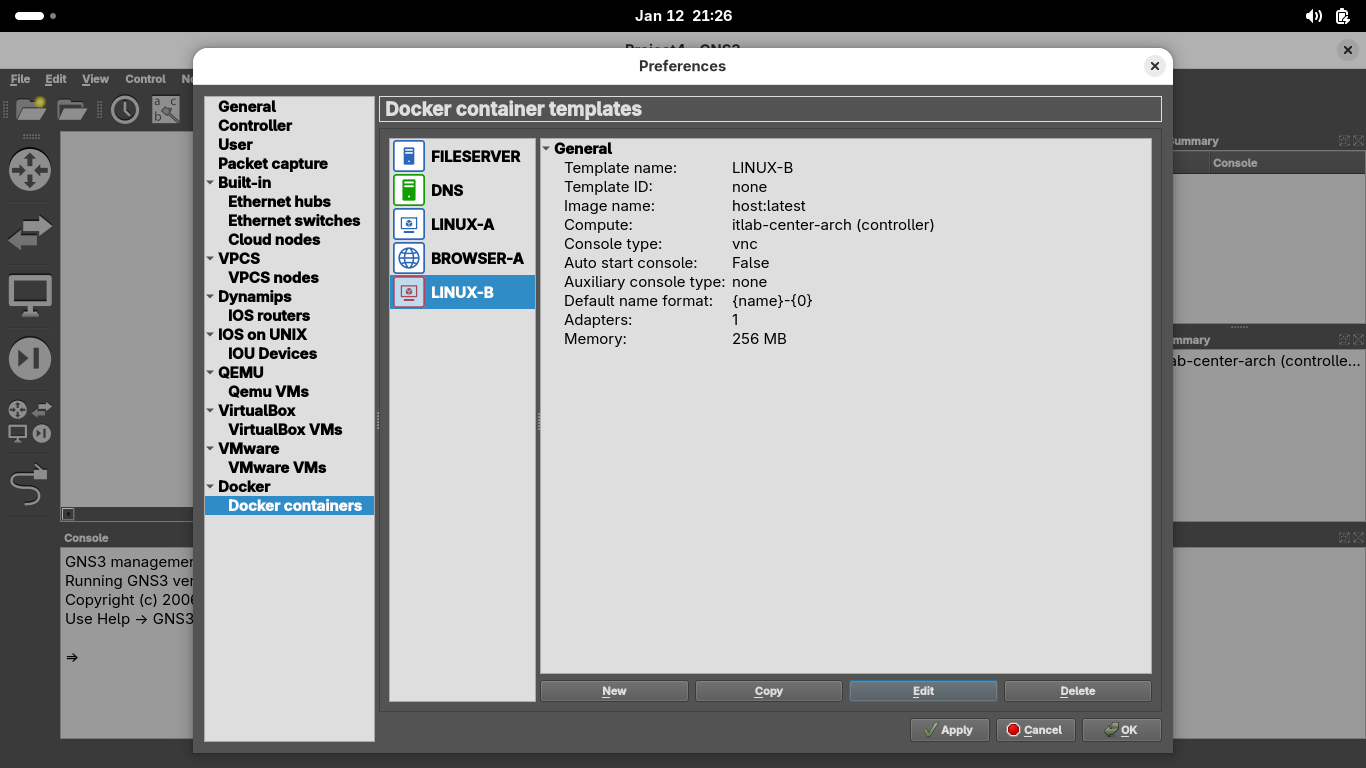Open the Control menu
The height and width of the screenshot is (768, 1366).
coord(145,79)
